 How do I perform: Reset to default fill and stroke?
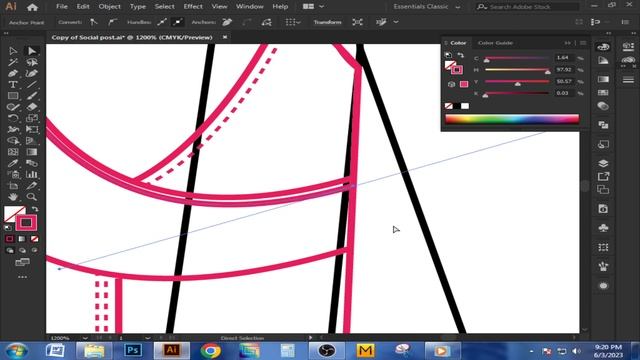point(8,227)
